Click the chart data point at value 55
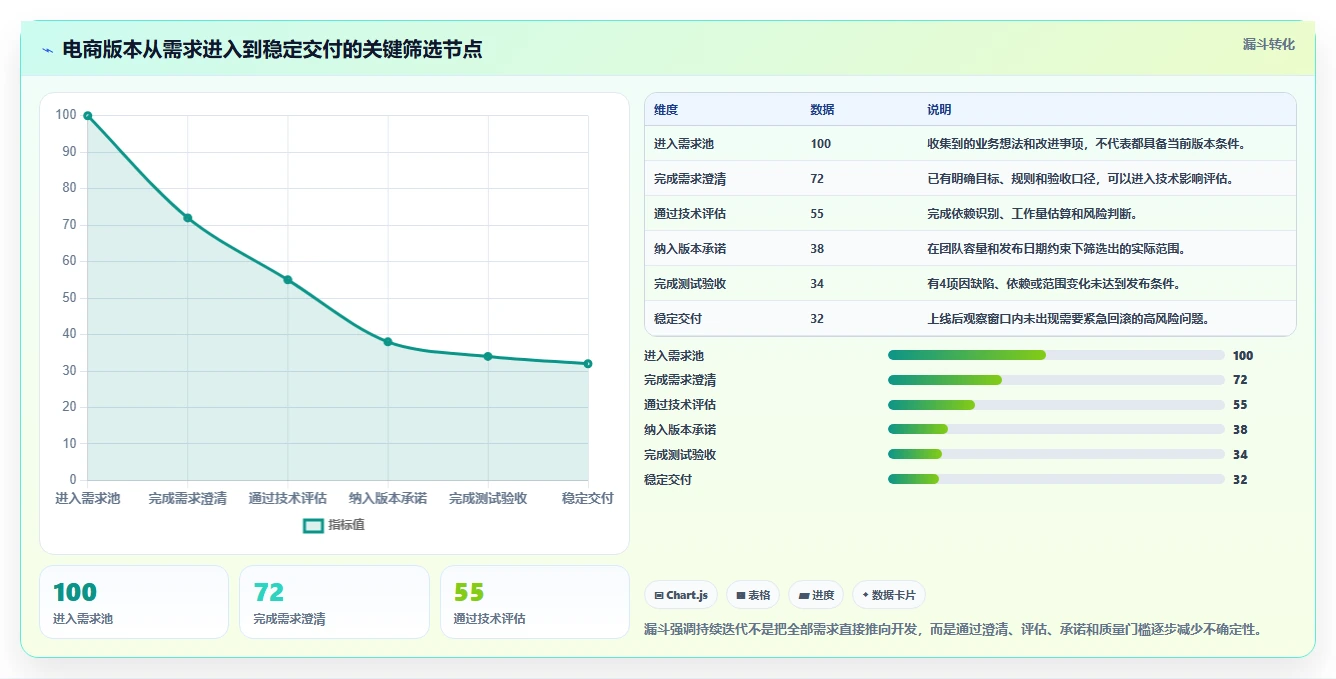Image resolution: width=1336 pixels, height=679 pixels. pyautogui.click(x=288, y=280)
